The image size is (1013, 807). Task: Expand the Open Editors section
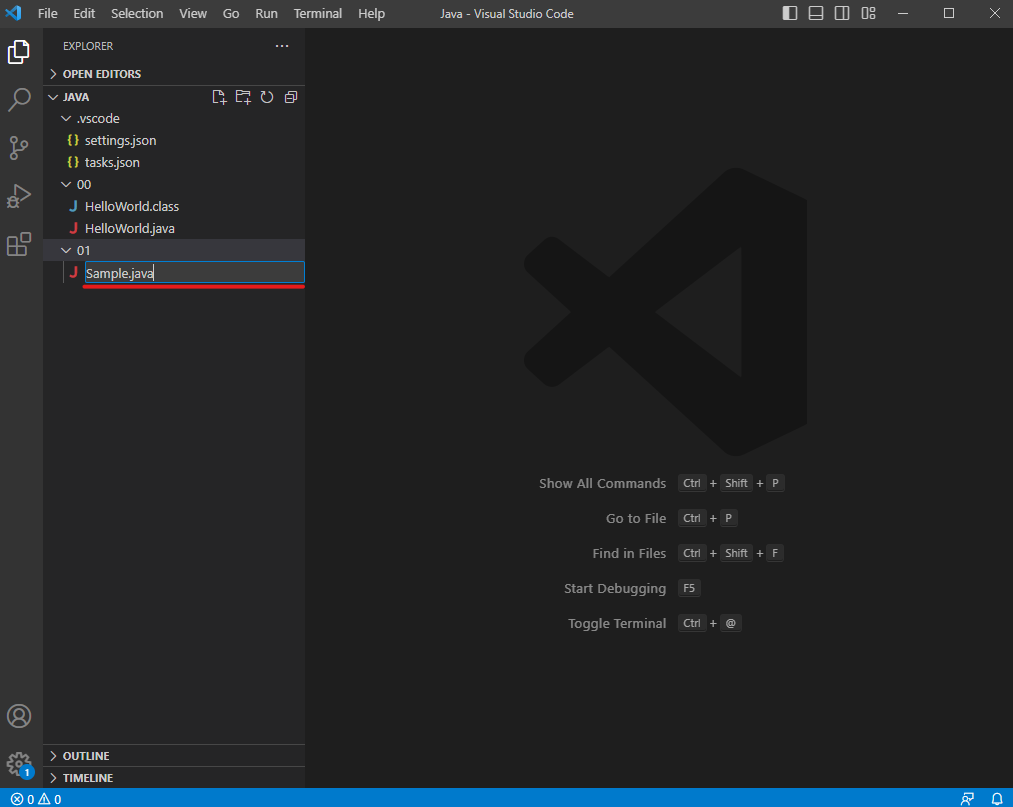(101, 74)
